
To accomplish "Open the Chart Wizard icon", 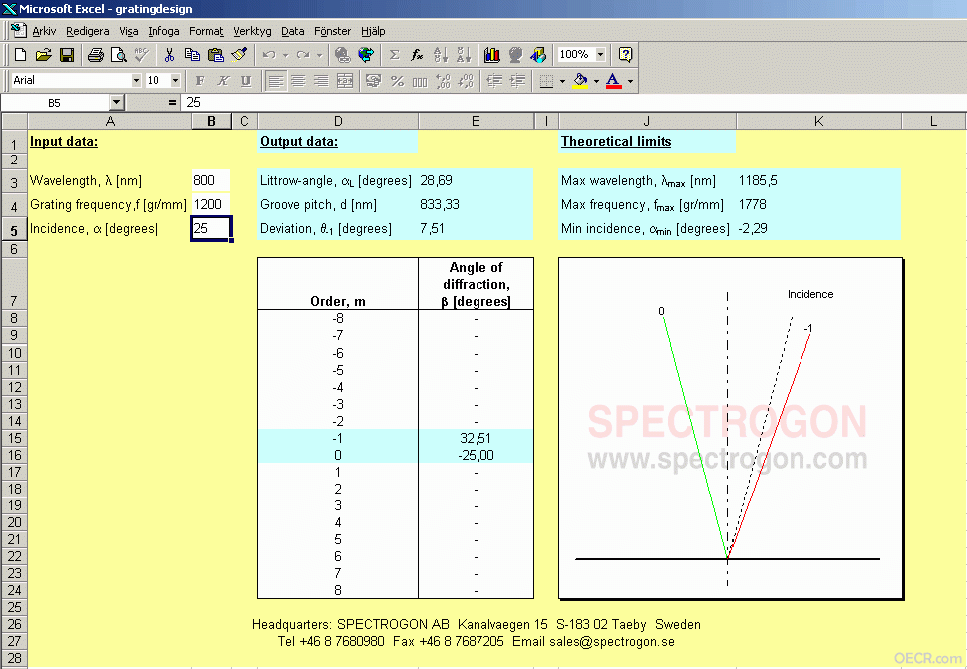I will click(492, 55).
